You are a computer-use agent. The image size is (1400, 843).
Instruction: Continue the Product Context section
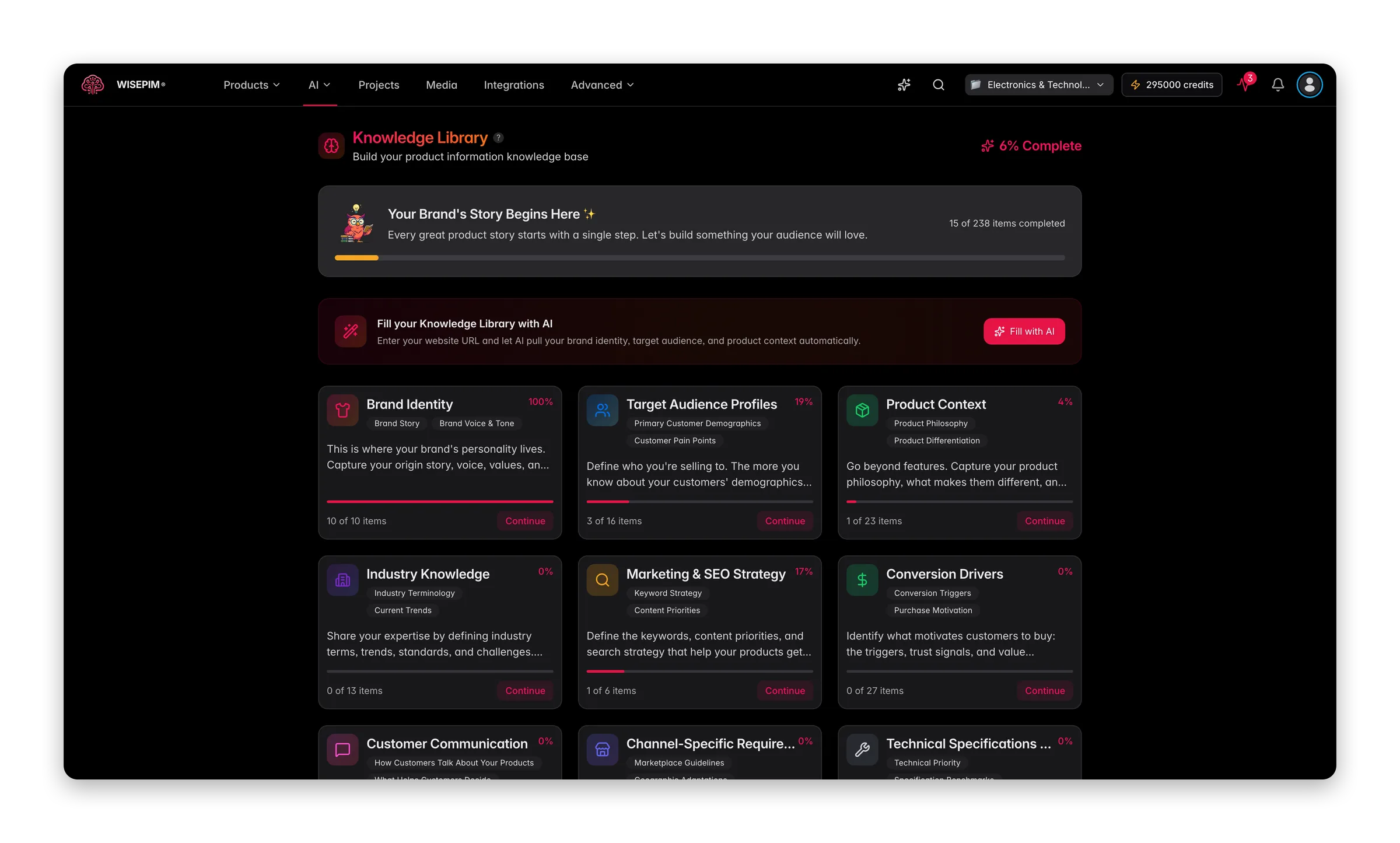pos(1045,521)
